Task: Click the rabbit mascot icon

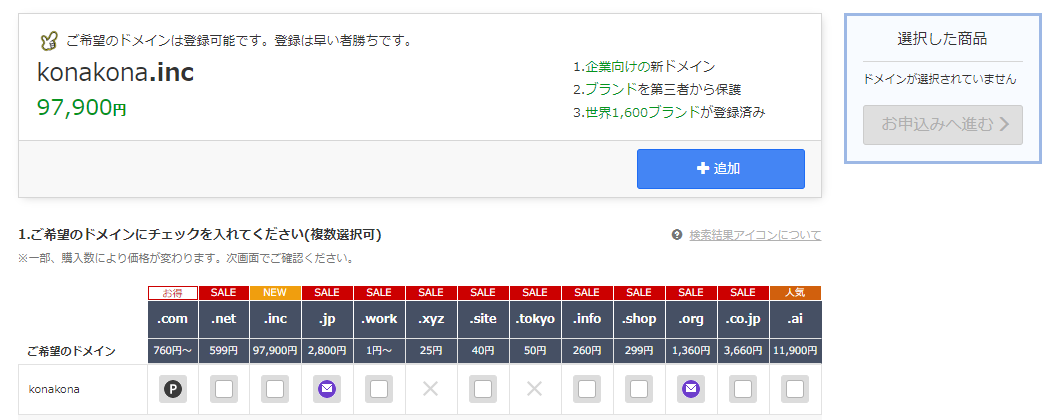Action: pyautogui.click(x=49, y=41)
